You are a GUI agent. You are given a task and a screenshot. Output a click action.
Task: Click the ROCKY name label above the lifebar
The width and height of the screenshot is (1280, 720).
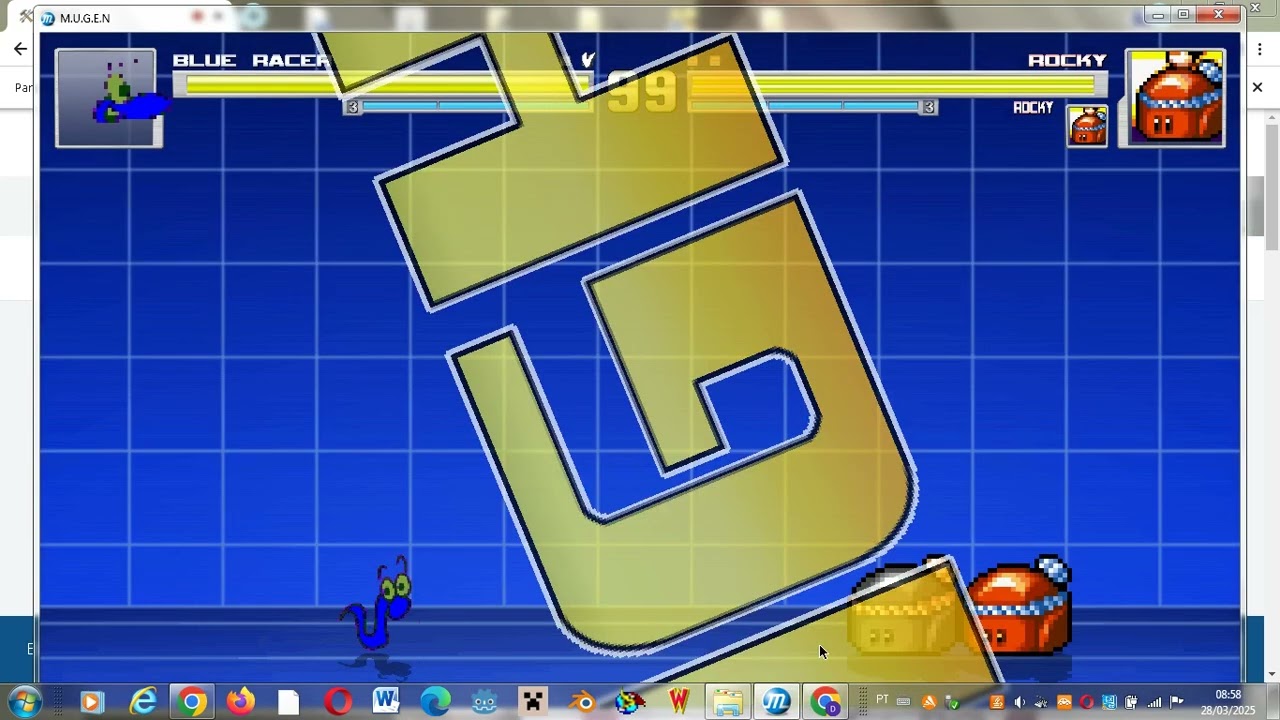point(1067,61)
